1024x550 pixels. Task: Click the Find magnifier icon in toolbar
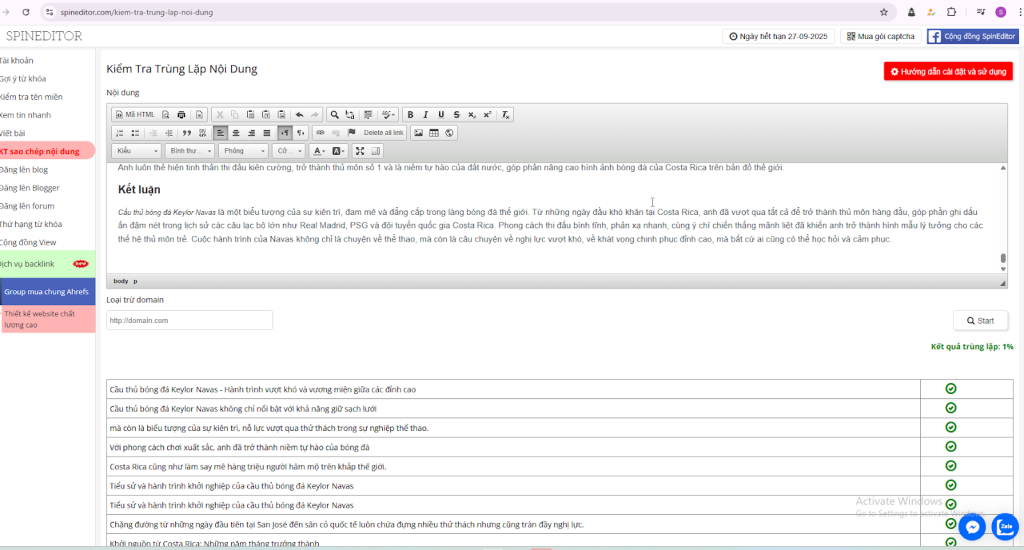click(x=336, y=115)
